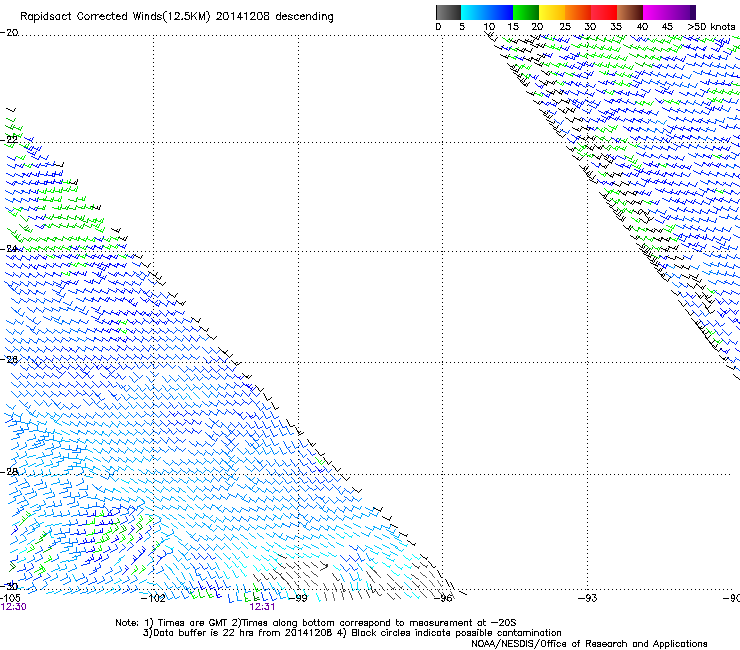The height and width of the screenshot is (650, 740).
Task: Click the longitude label -105
Action: coord(10,598)
